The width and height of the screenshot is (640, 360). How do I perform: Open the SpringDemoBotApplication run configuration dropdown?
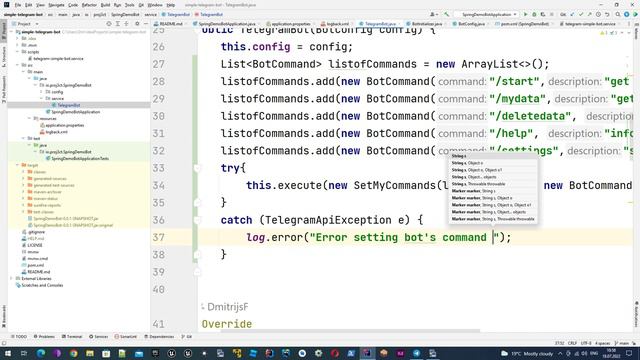487,14
